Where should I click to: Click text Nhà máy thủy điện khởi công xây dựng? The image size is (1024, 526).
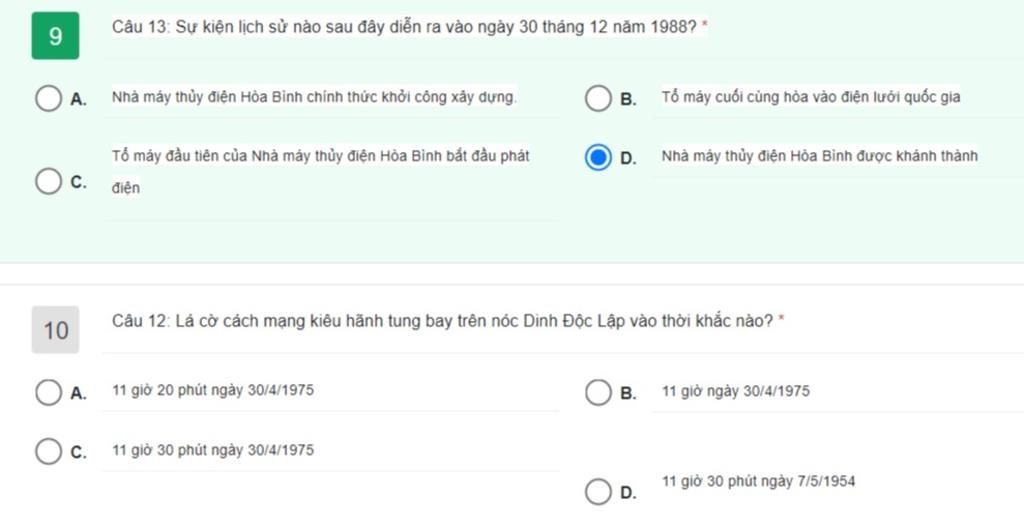314,97
